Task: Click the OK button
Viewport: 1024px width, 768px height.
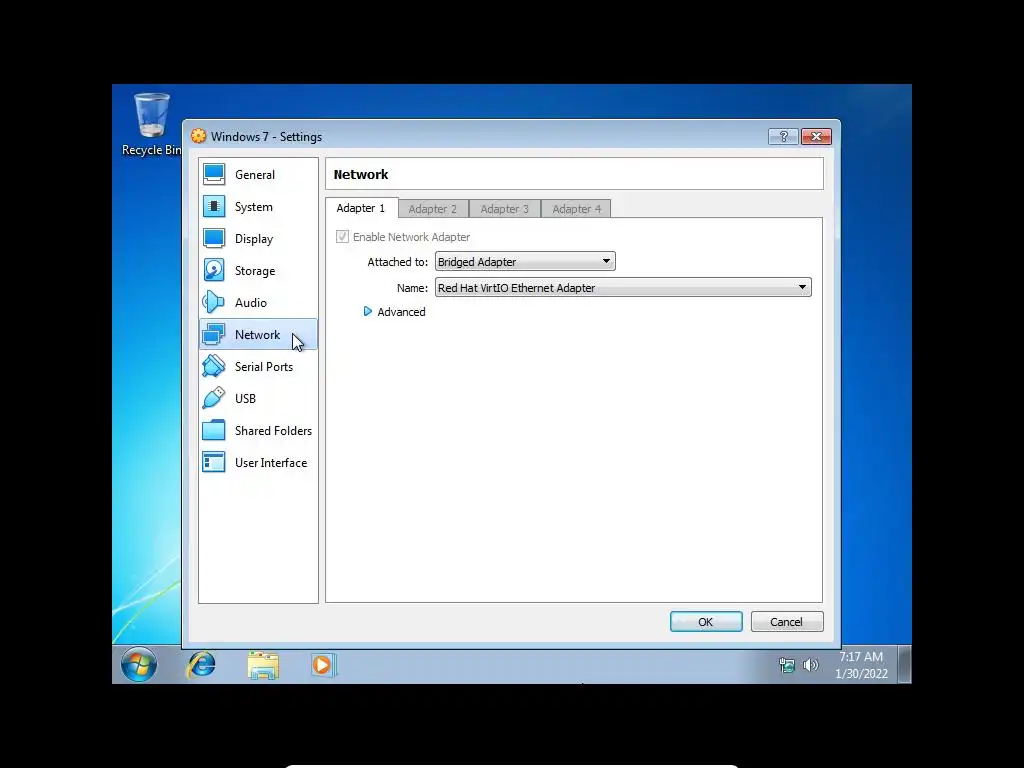Action: point(706,622)
